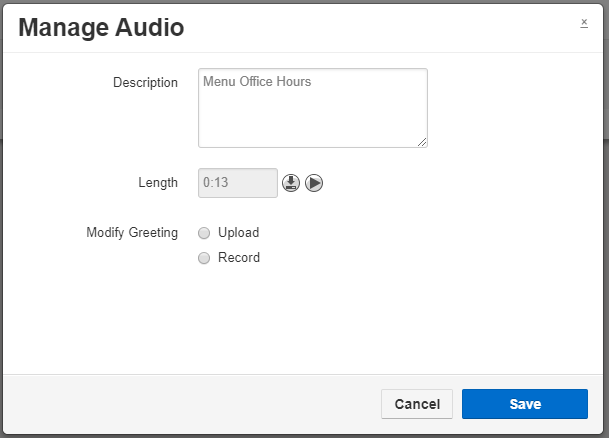Click the "Length" field label
This screenshot has height=438, width=609.
158,183
